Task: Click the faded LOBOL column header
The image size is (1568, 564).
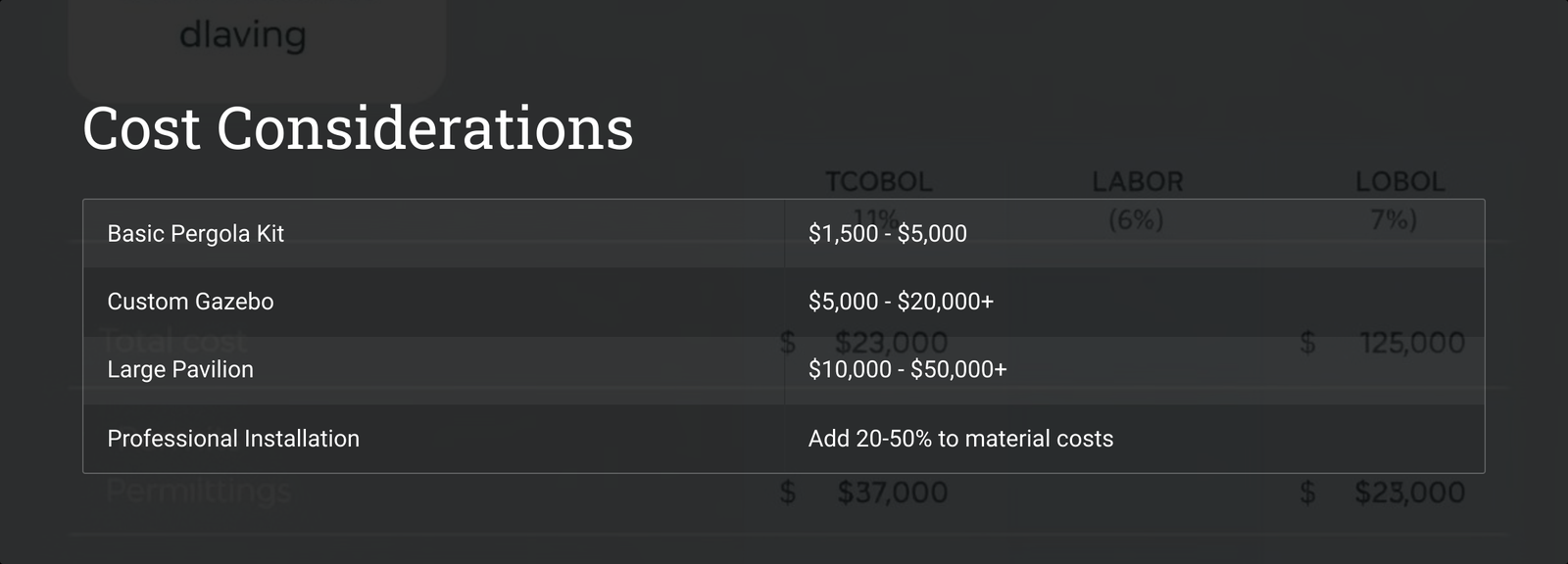Action: tap(1399, 182)
